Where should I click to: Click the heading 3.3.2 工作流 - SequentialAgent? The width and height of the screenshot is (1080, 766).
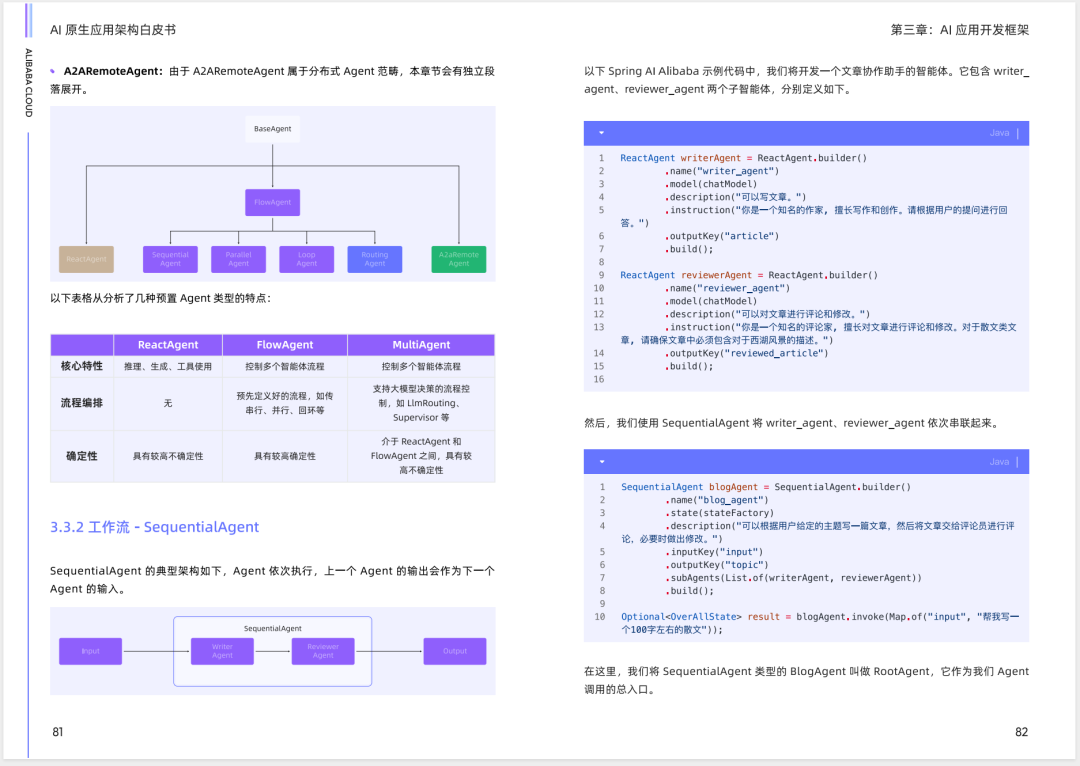click(x=154, y=527)
